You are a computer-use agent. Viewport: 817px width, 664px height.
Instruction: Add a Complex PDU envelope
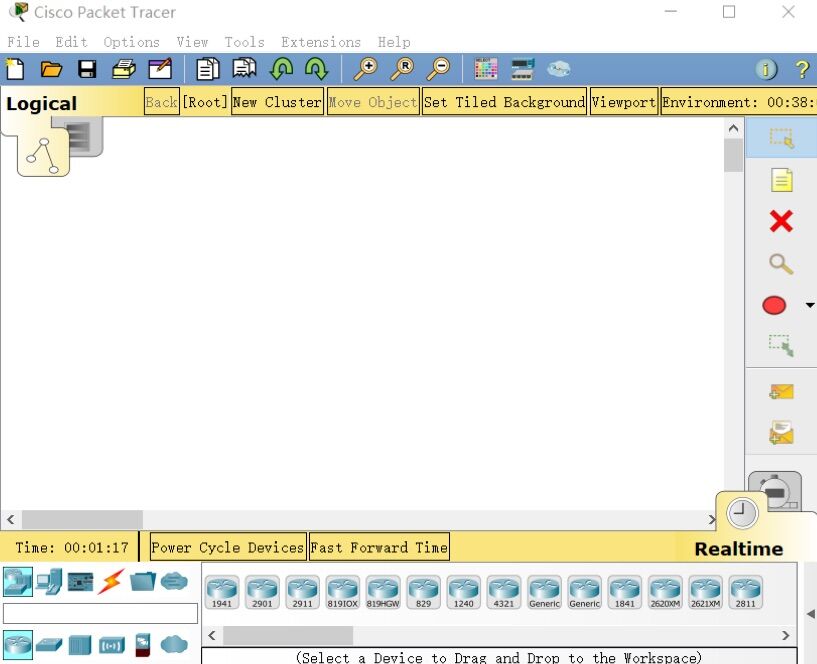click(x=781, y=433)
